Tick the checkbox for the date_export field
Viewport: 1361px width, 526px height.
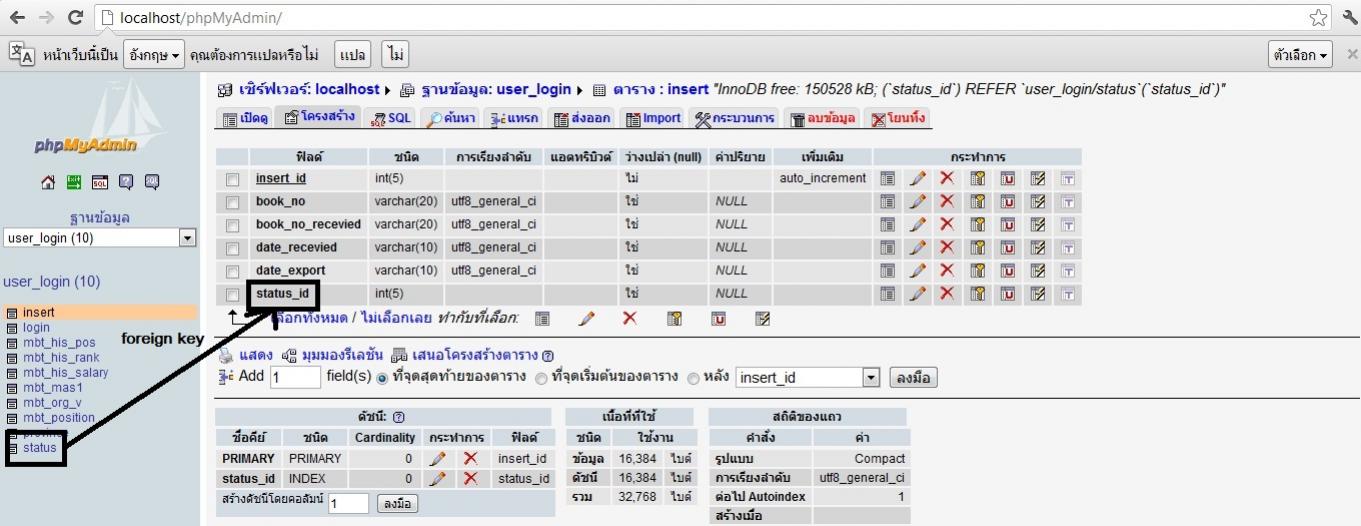click(x=233, y=272)
